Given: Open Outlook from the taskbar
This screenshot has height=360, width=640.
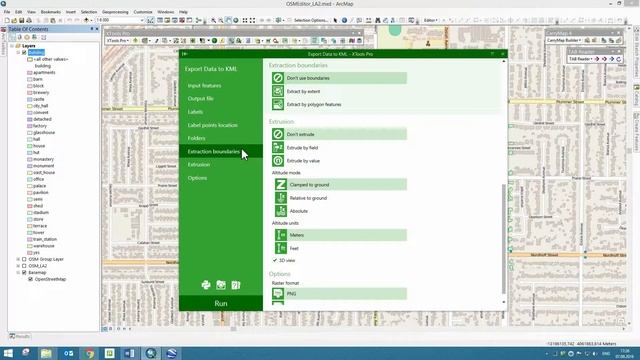Looking at the screenshot, I should [68, 353].
